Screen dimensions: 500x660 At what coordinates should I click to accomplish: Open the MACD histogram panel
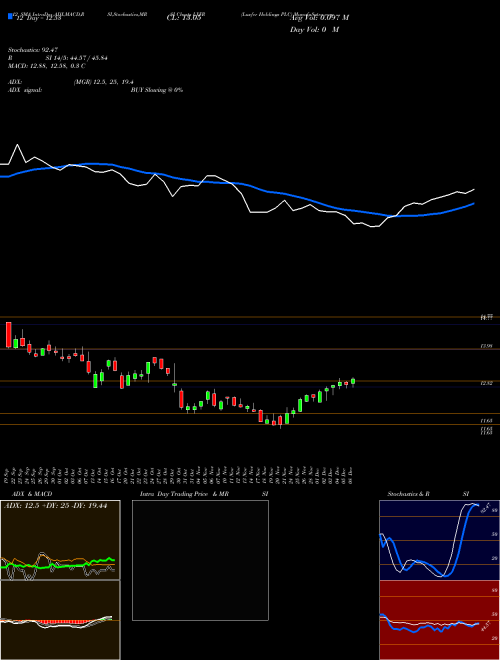60,620
